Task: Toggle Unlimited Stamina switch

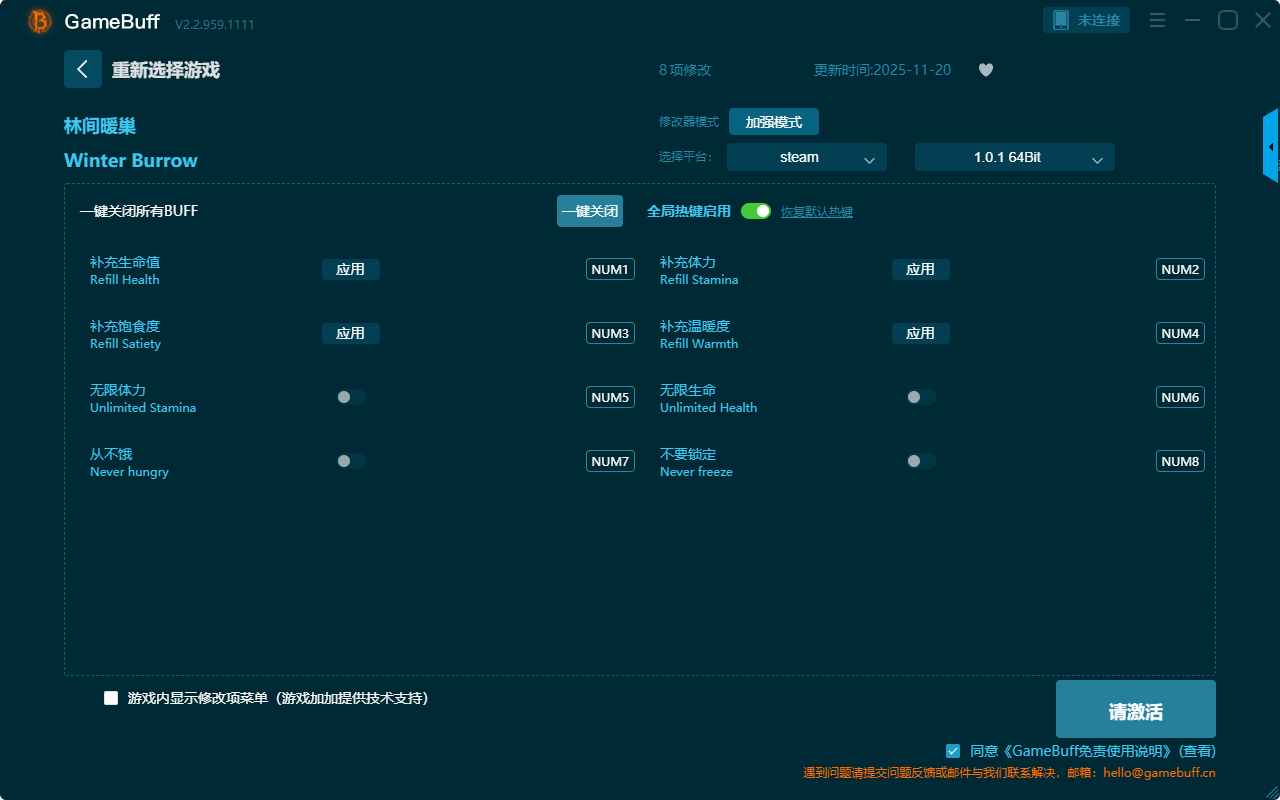Action: pyautogui.click(x=351, y=397)
